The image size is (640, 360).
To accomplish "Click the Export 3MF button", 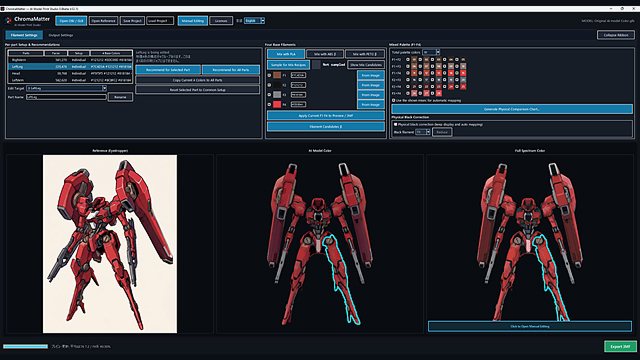I will [620, 347].
